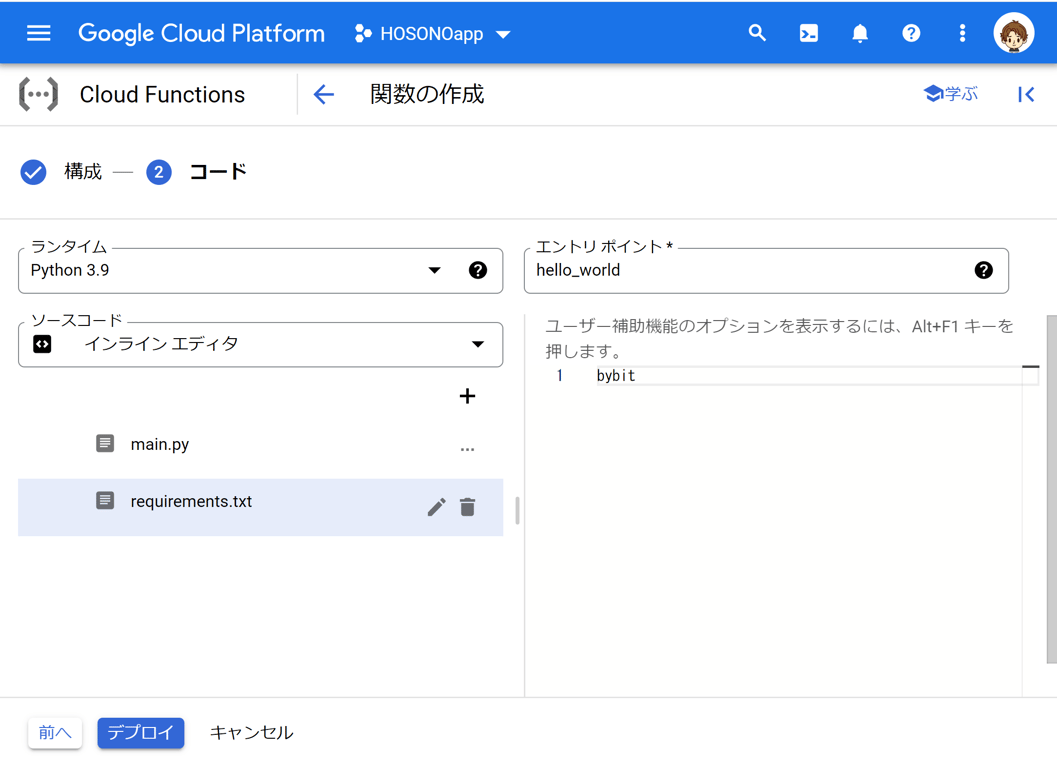Activate Cloud Shell terminal icon

(808, 33)
